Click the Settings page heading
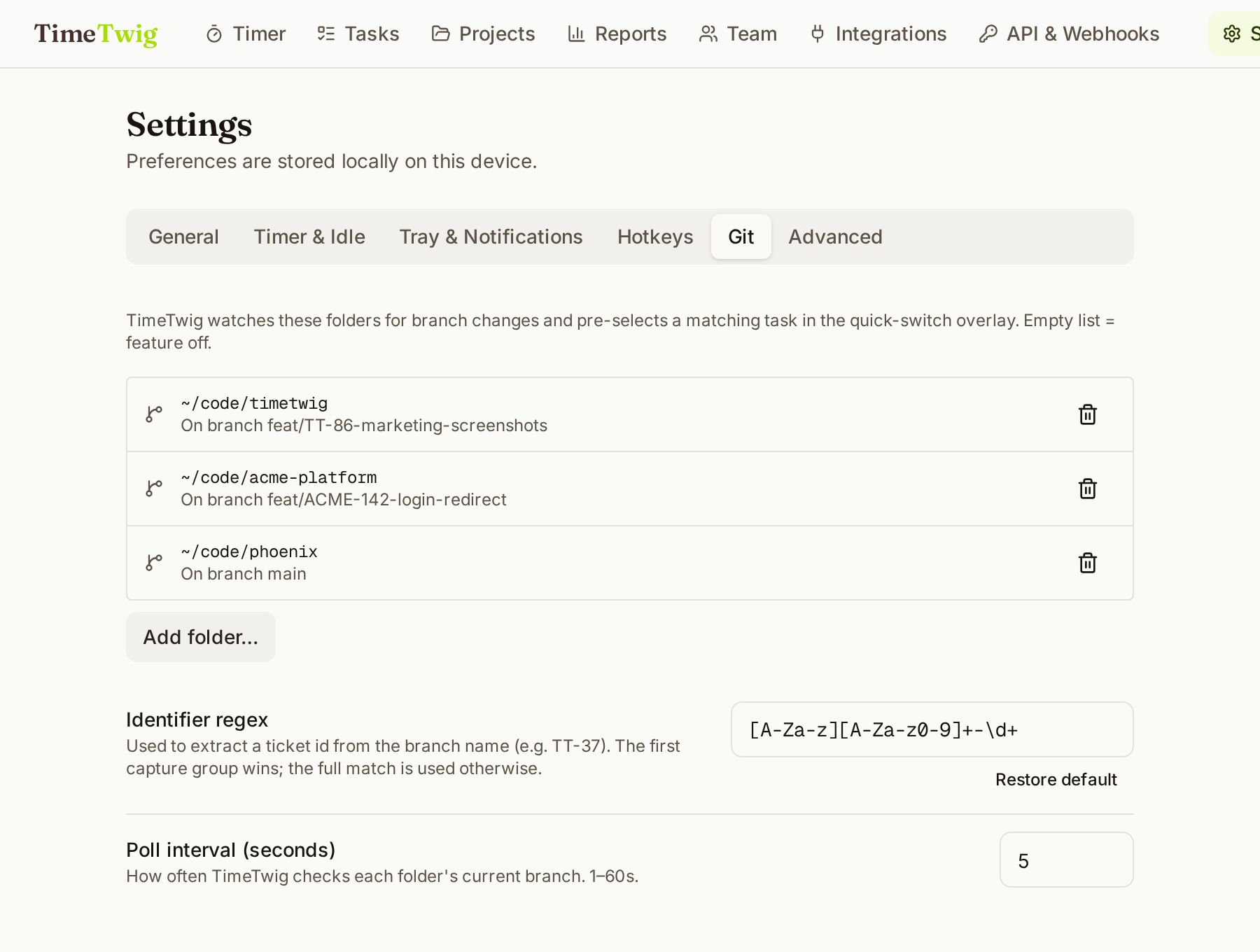1260x952 pixels. (x=189, y=125)
